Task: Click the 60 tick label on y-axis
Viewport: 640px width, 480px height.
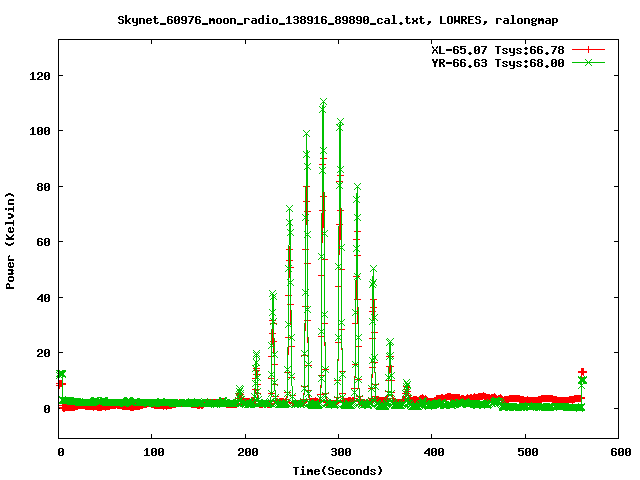Action: coord(42,242)
